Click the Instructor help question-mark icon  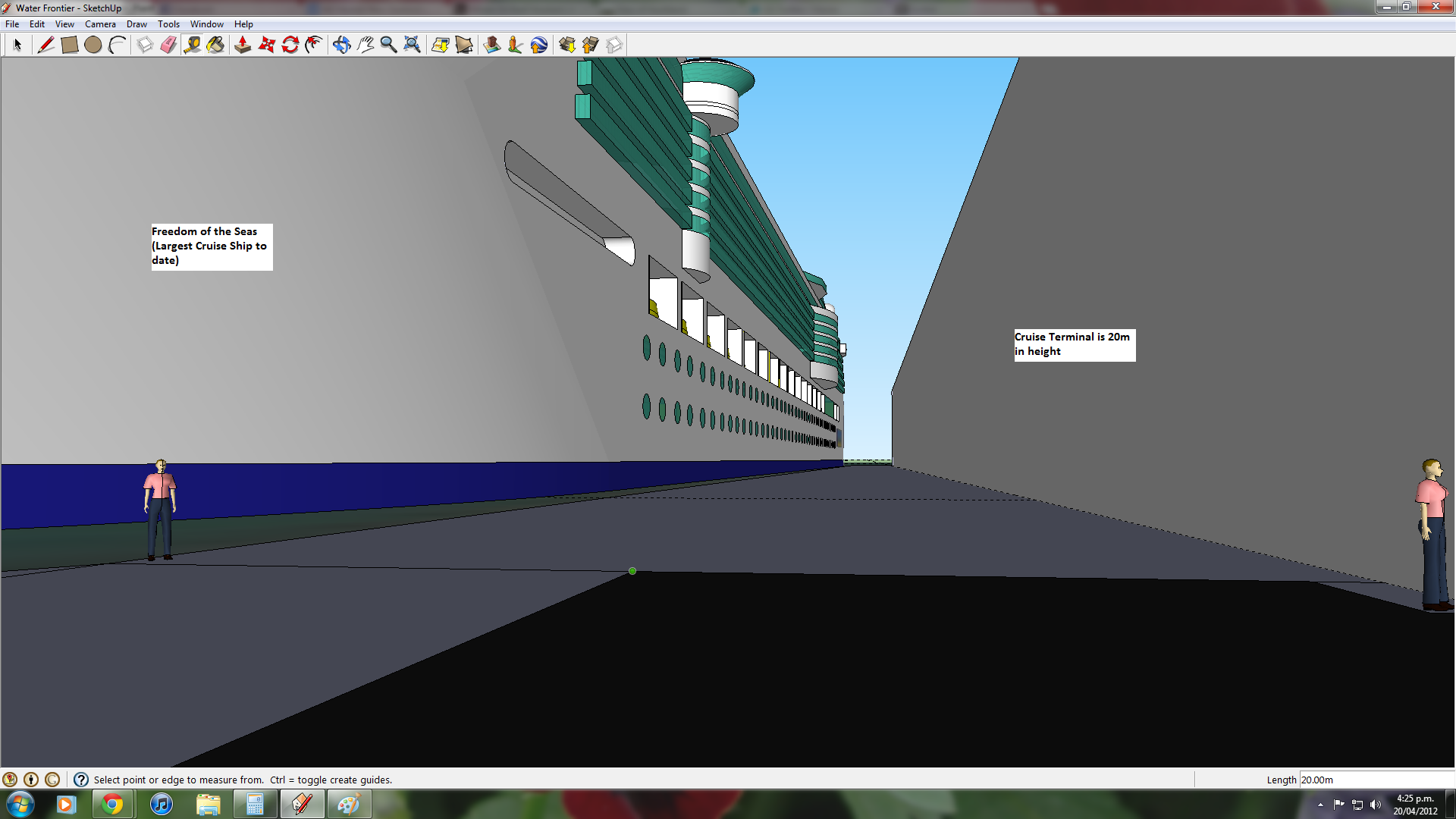click(x=81, y=780)
